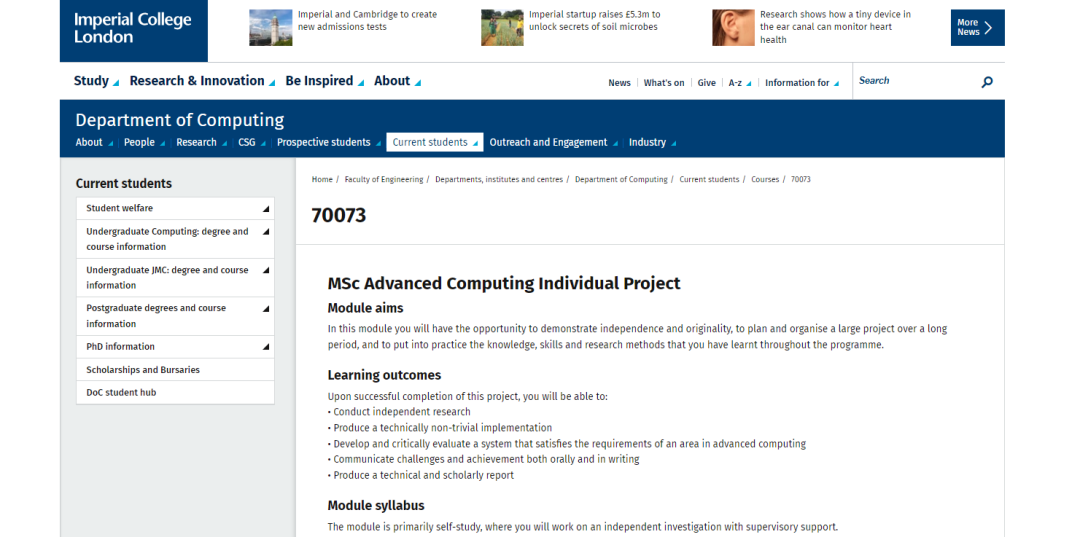Open the department Research menu item
The height and width of the screenshot is (537, 1080).
point(201,143)
